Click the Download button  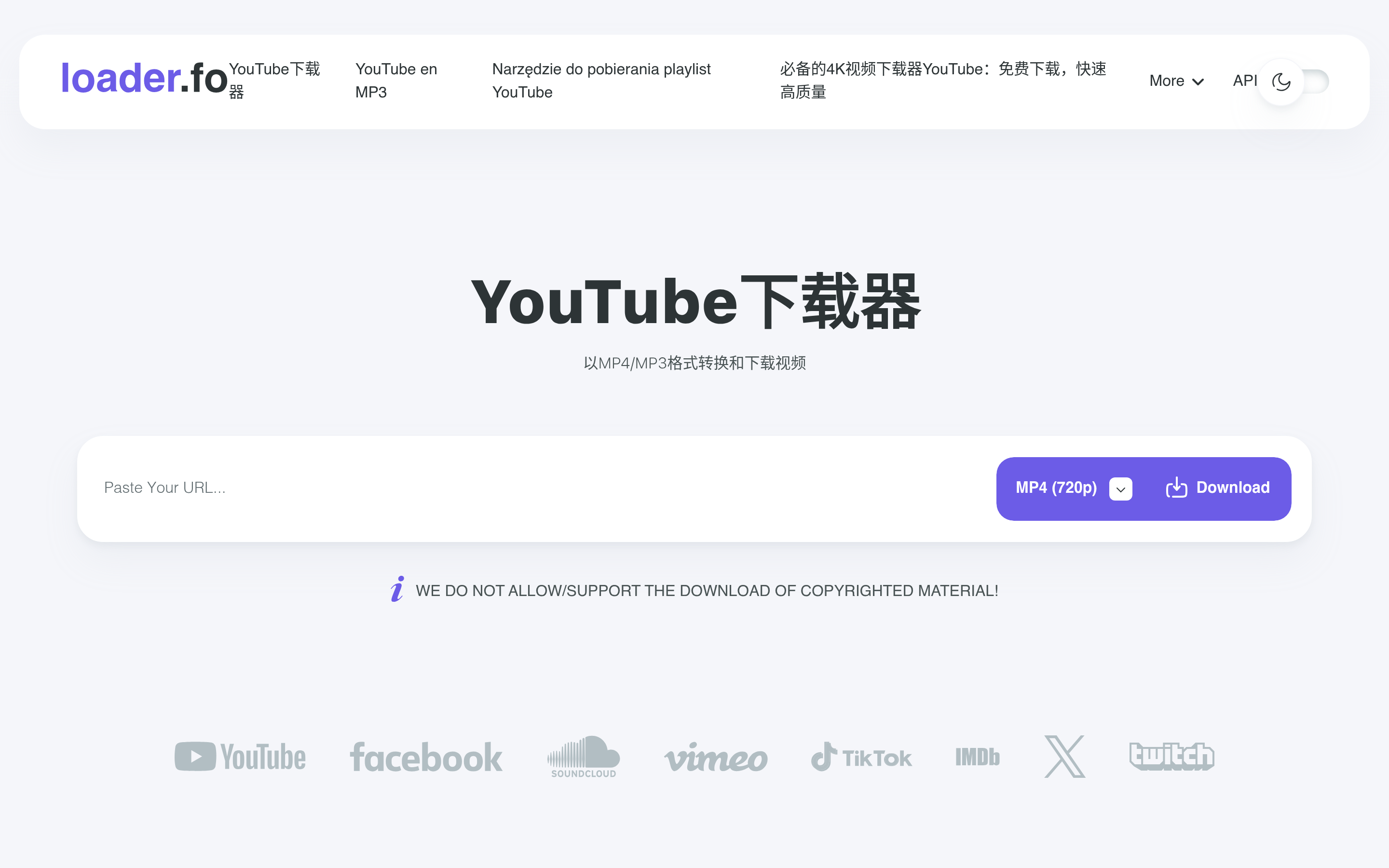(1218, 488)
